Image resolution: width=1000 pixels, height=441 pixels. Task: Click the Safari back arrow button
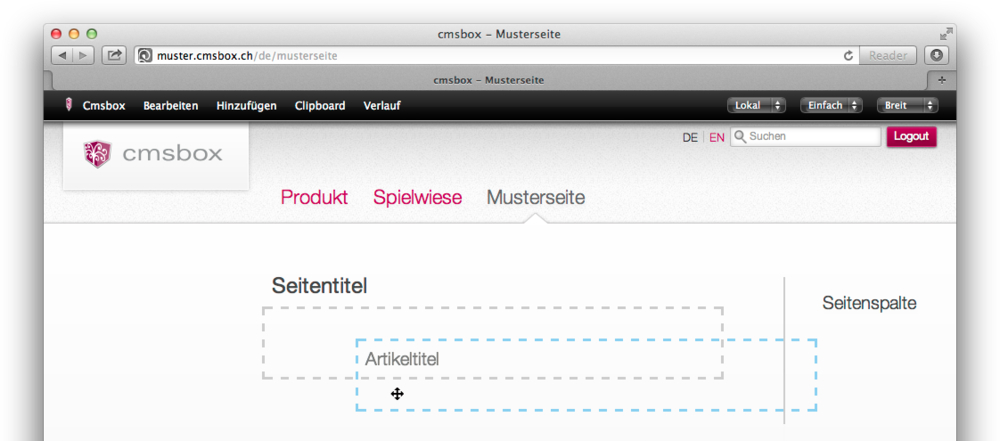[62, 56]
